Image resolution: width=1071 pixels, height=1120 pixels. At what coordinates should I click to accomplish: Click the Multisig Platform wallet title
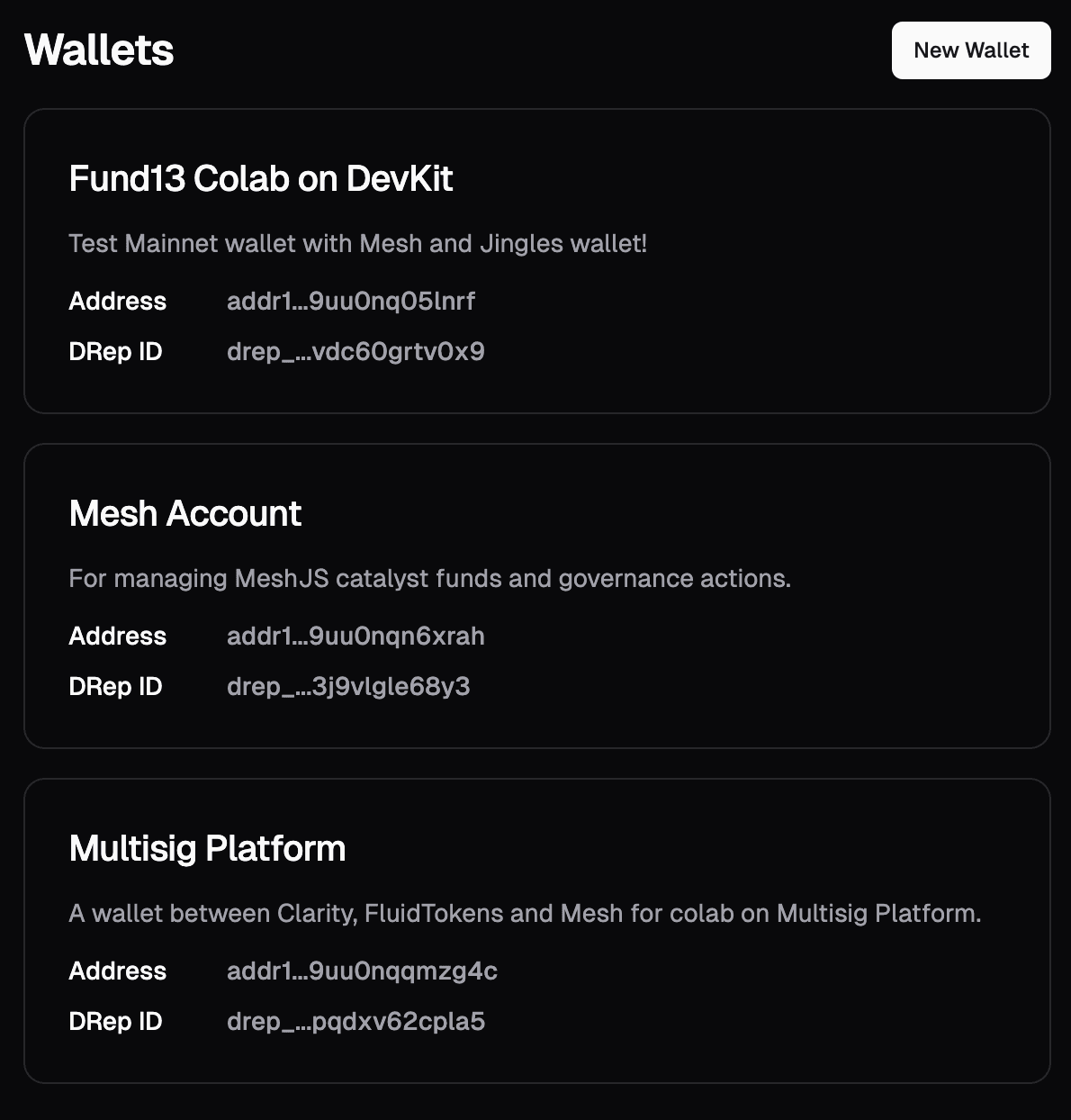click(207, 848)
